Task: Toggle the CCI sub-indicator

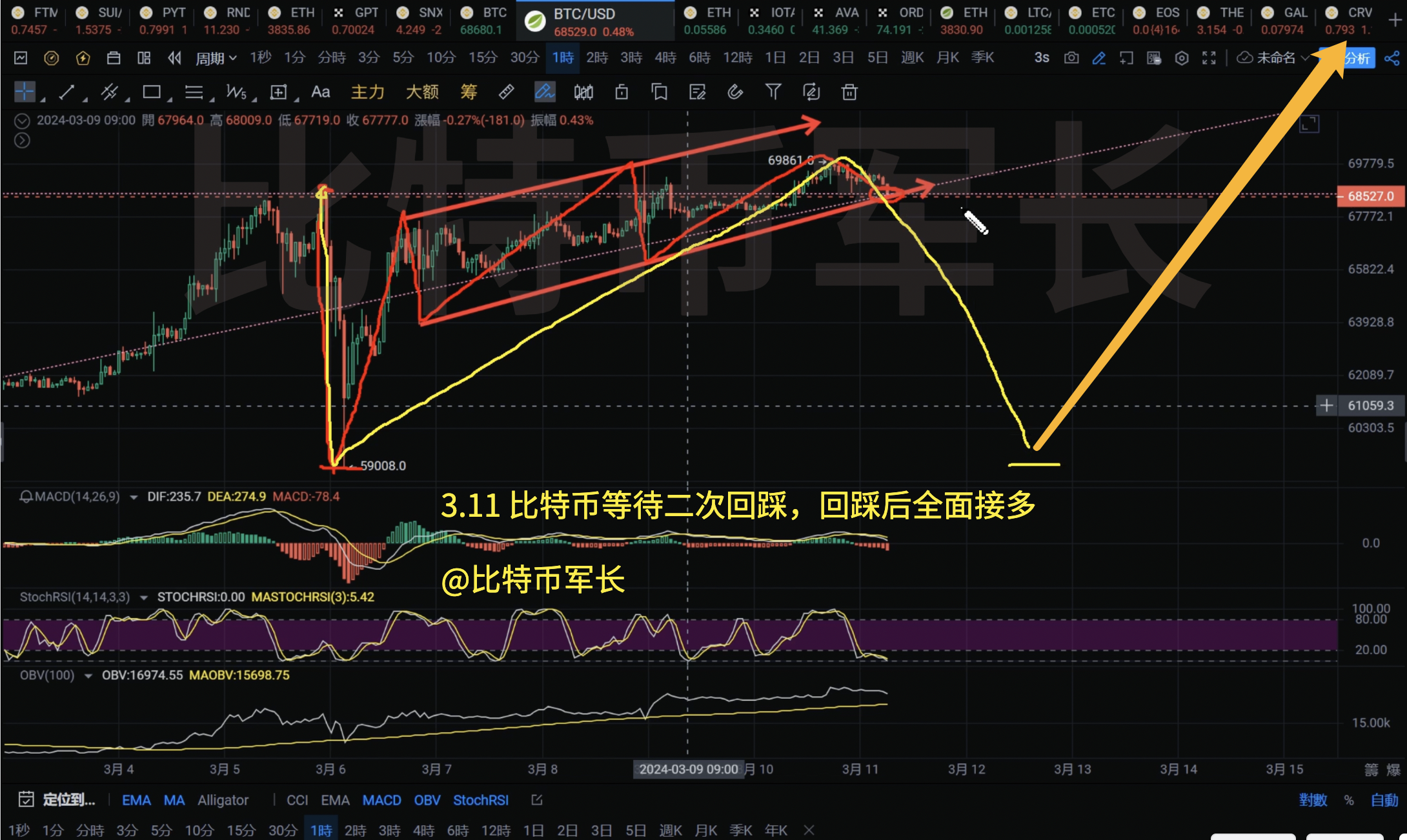Action: click(297, 800)
